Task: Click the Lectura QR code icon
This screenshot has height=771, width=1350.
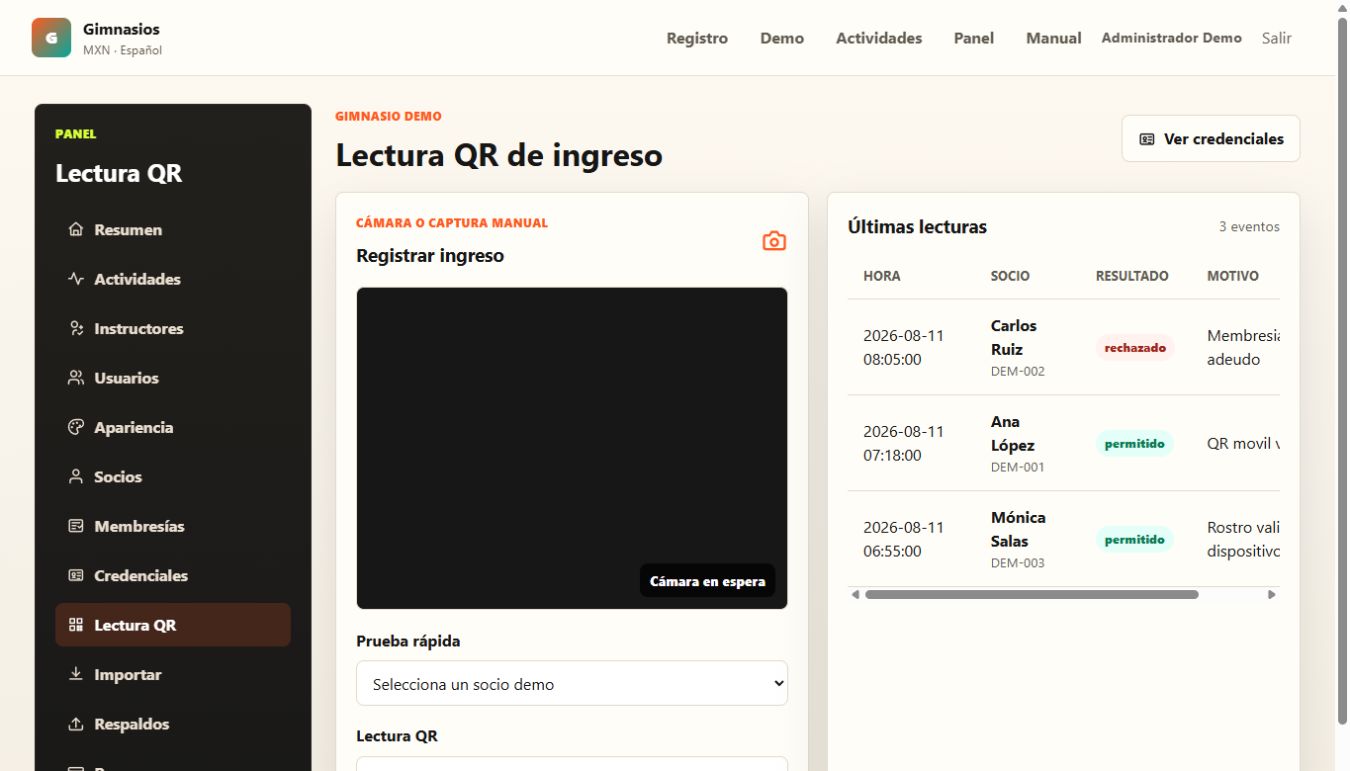Action: coord(75,625)
